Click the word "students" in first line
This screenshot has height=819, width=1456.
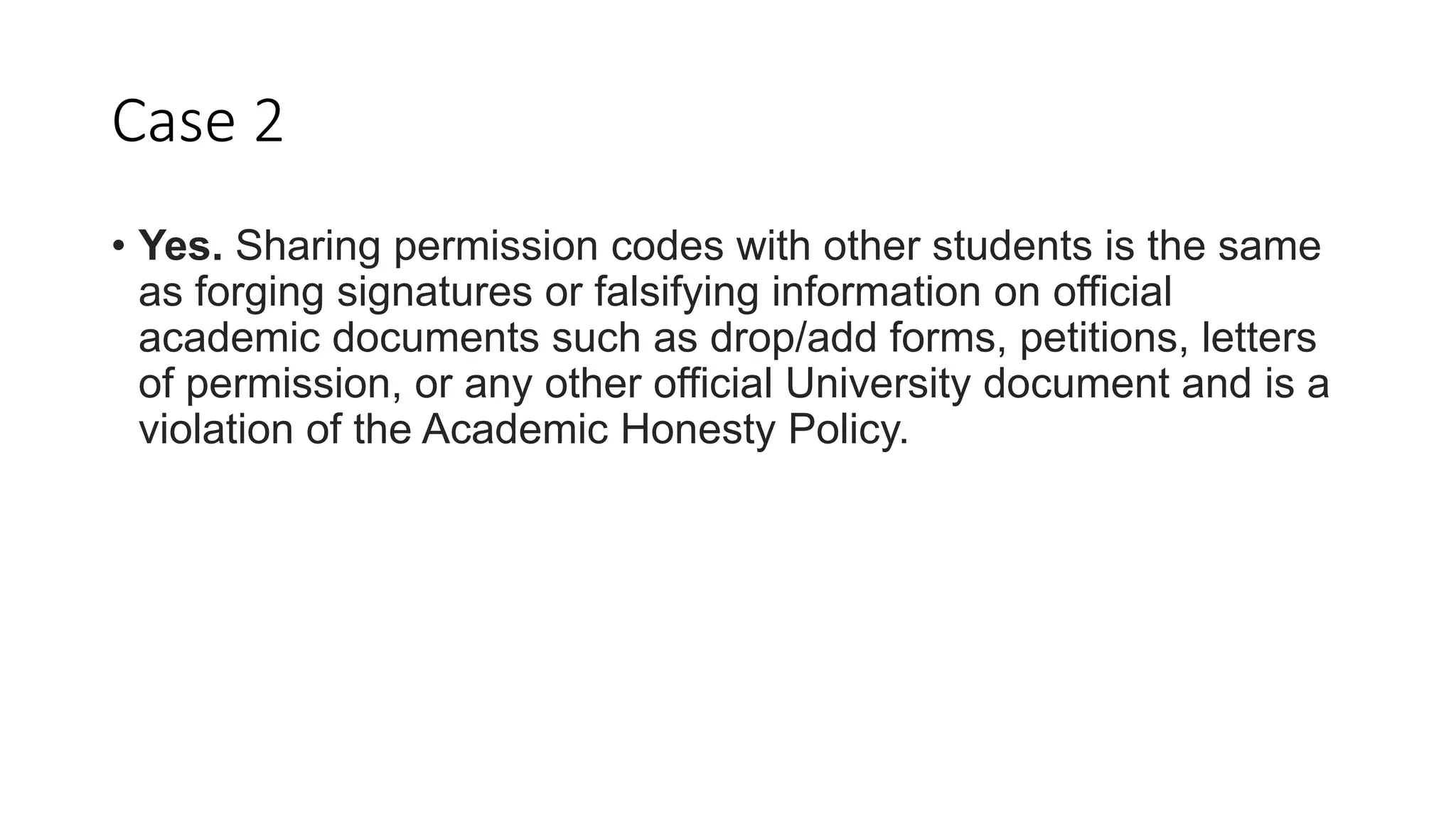point(1012,246)
